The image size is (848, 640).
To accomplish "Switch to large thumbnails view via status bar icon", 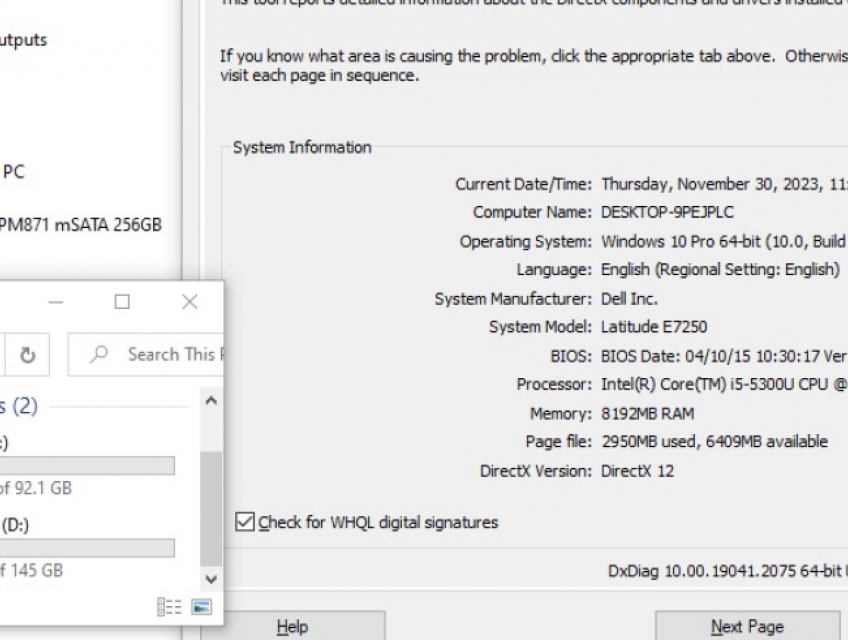I will (201, 606).
